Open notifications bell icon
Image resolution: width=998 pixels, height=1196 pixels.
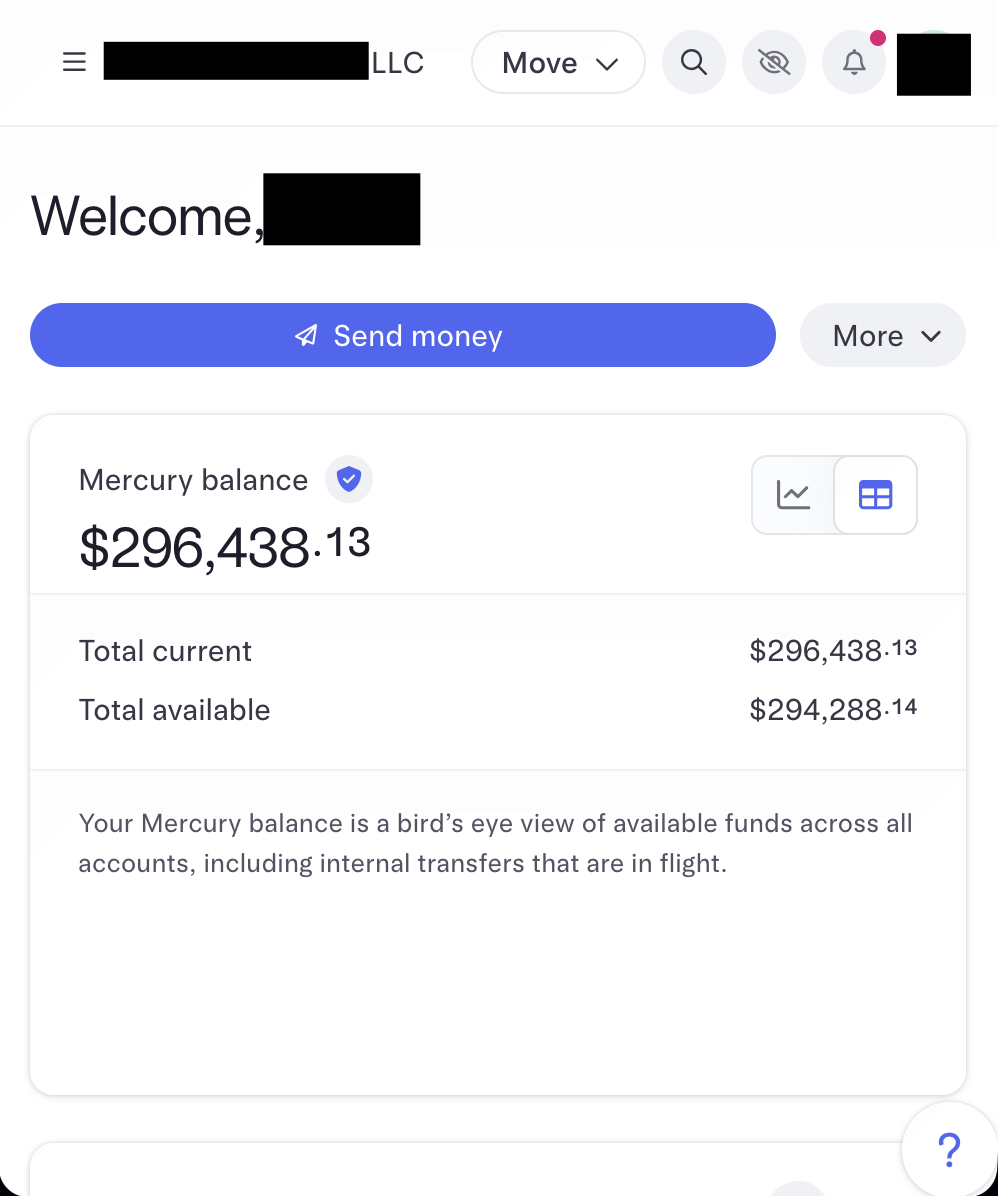[x=854, y=62]
